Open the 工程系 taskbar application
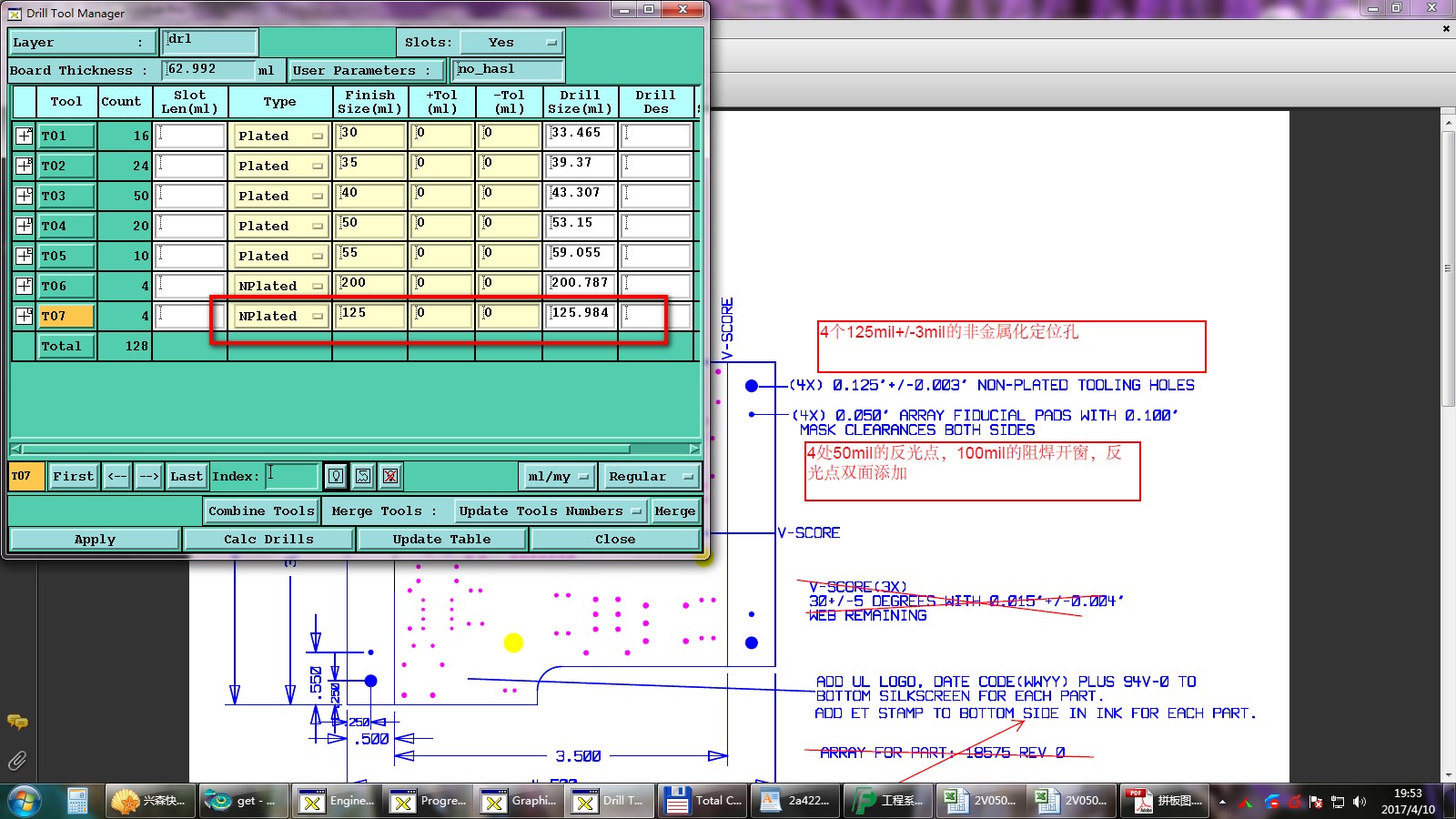Viewport: 1456px width, 819px height. tap(888, 801)
